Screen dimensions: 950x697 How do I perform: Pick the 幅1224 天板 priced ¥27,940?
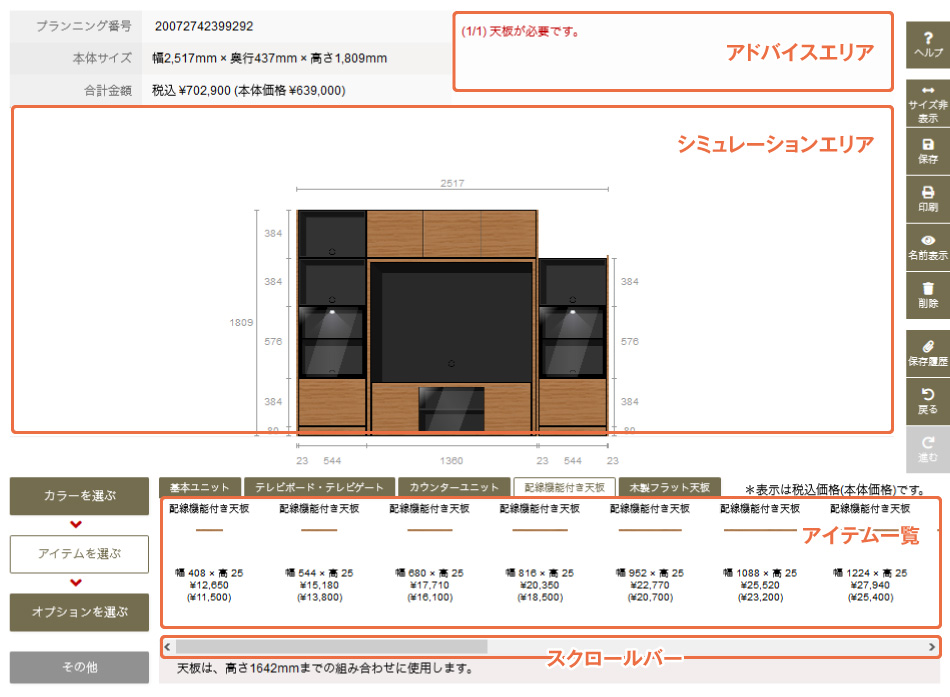(869, 555)
